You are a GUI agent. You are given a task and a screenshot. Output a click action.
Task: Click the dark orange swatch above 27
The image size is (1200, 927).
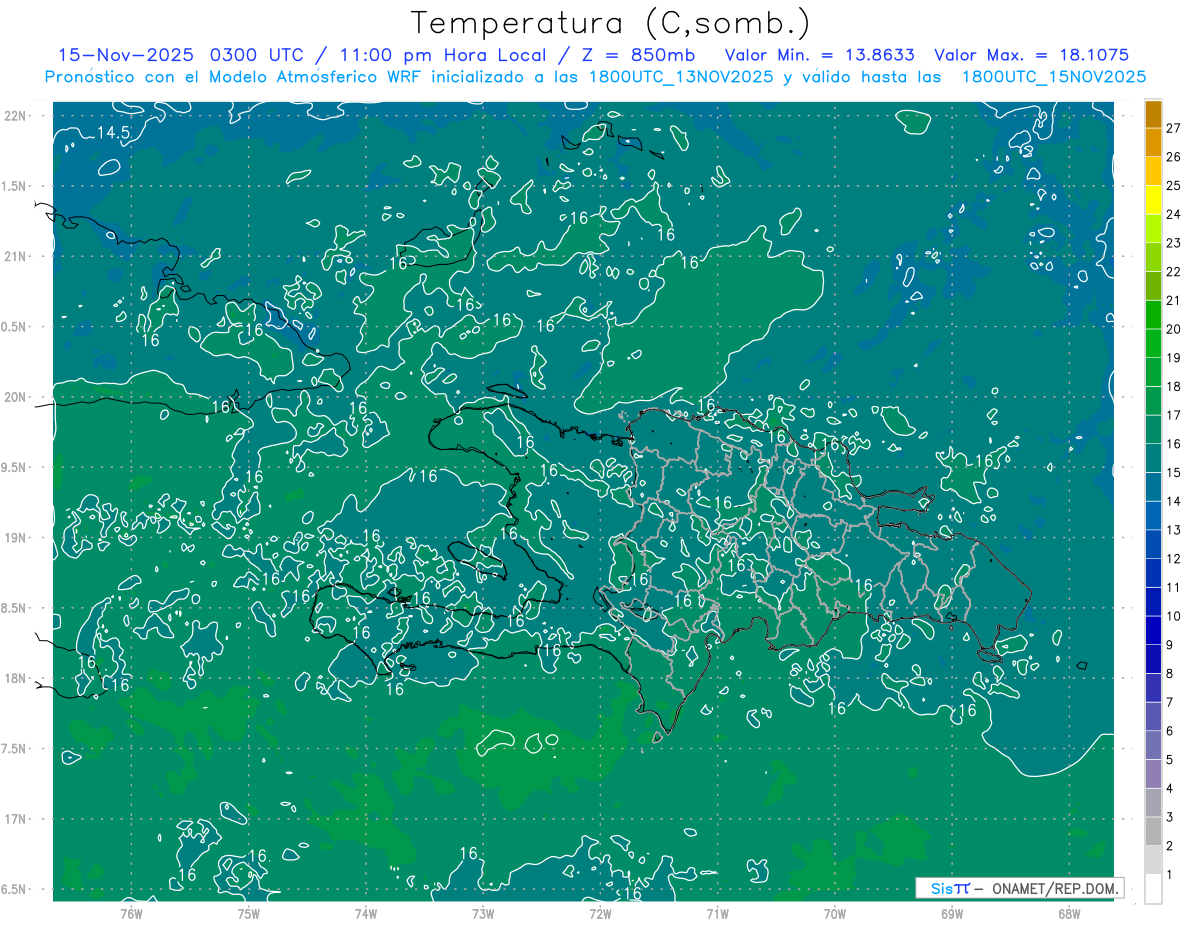coord(1153,114)
